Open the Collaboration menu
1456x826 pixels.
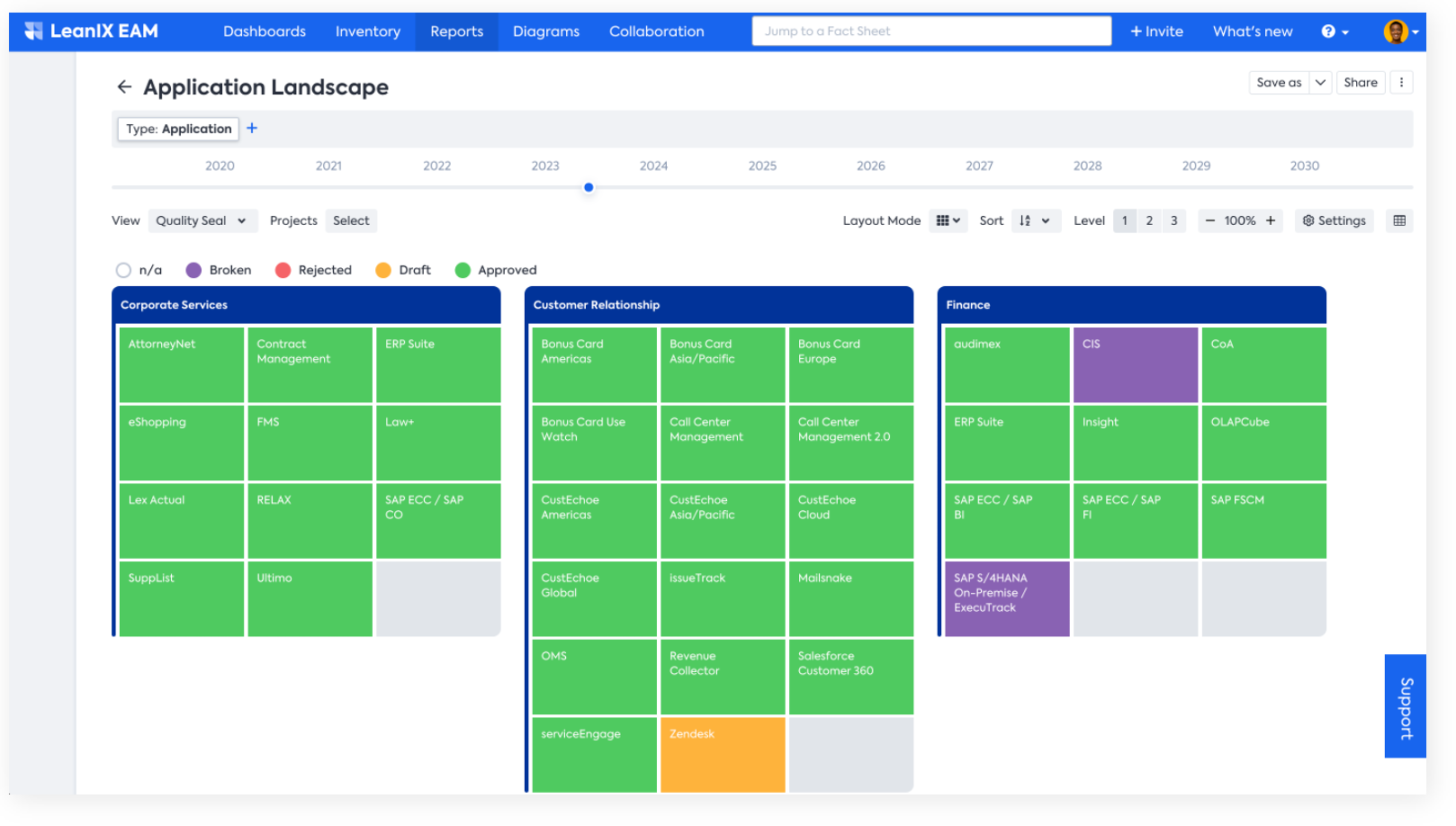tap(657, 31)
